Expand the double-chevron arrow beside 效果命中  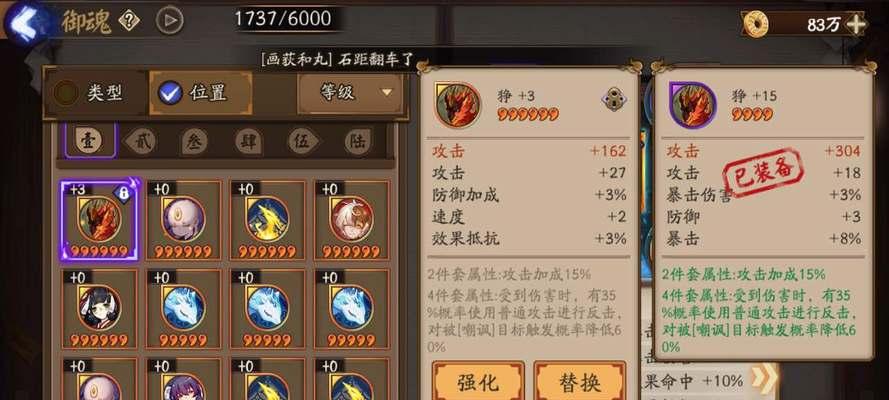[763, 378]
